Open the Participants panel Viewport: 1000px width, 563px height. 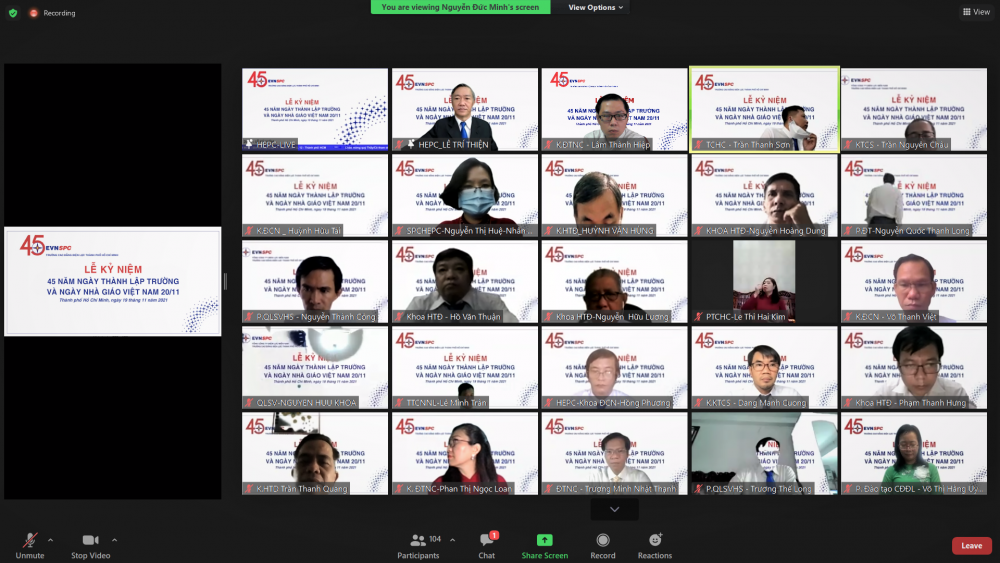(x=418, y=546)
